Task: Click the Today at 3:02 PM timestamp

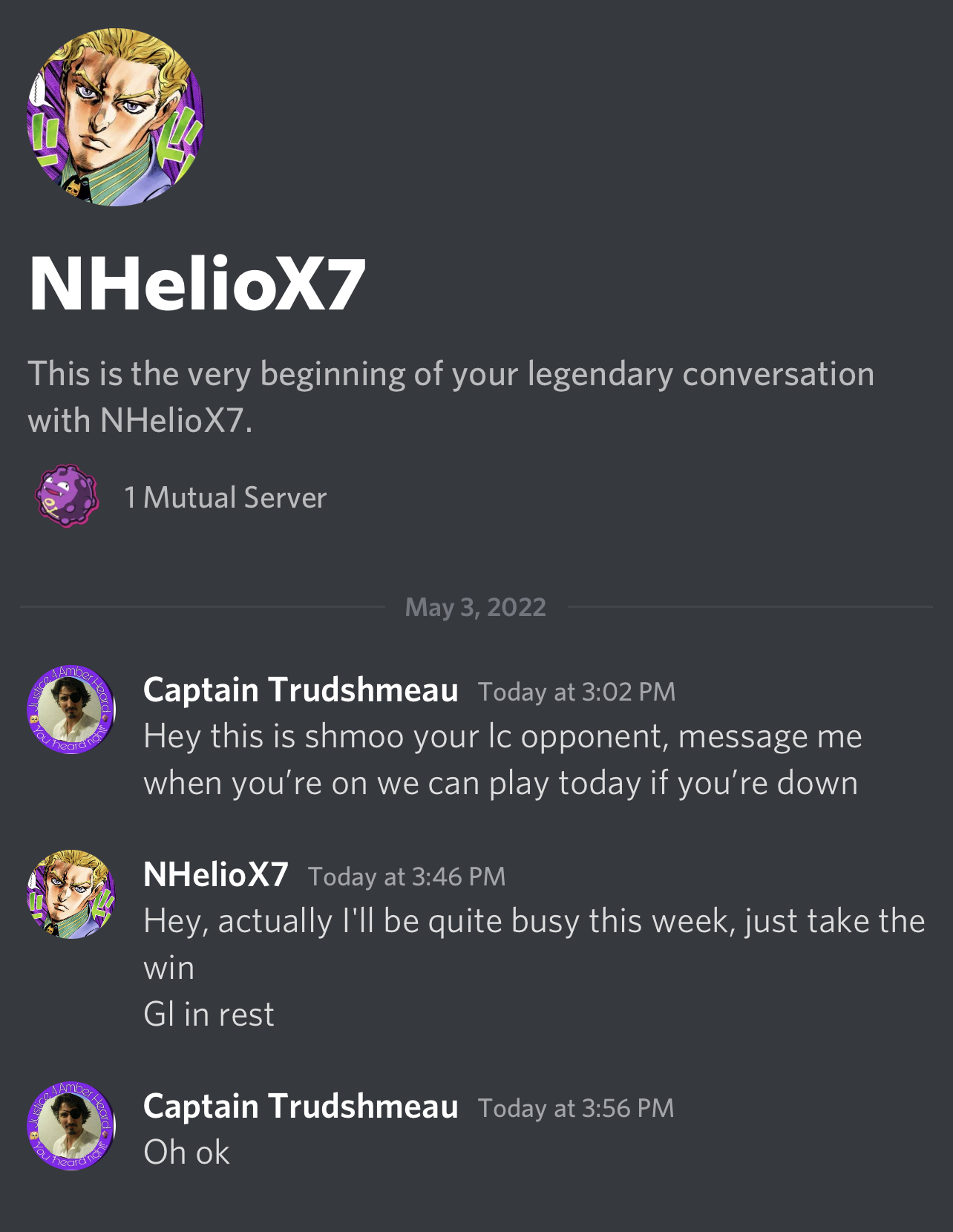Action: point(577,692)
